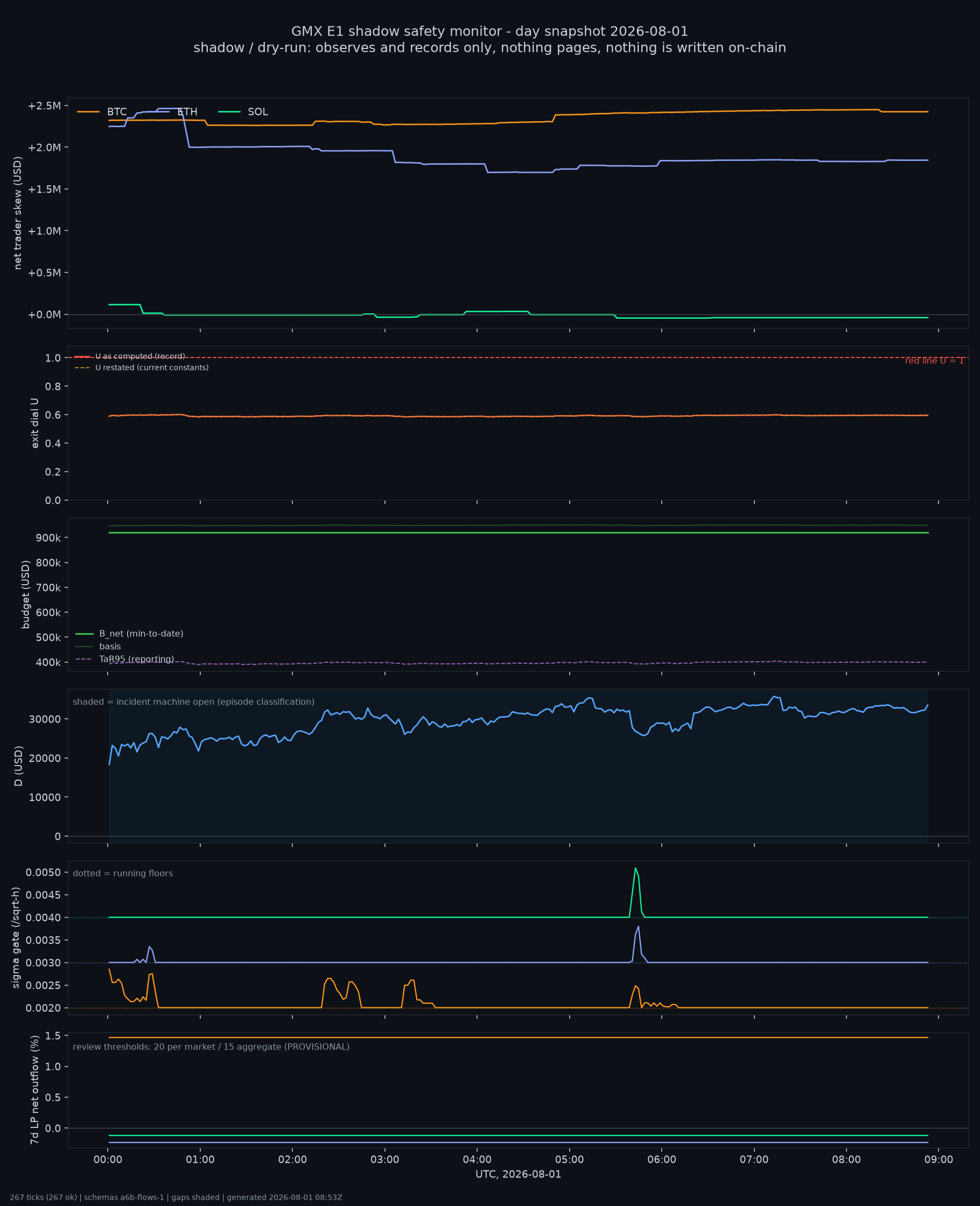This screenshot has height=1206, width=980.
Task: Click the "06:00" time tick label
Action: click(x=662, y=1160)
